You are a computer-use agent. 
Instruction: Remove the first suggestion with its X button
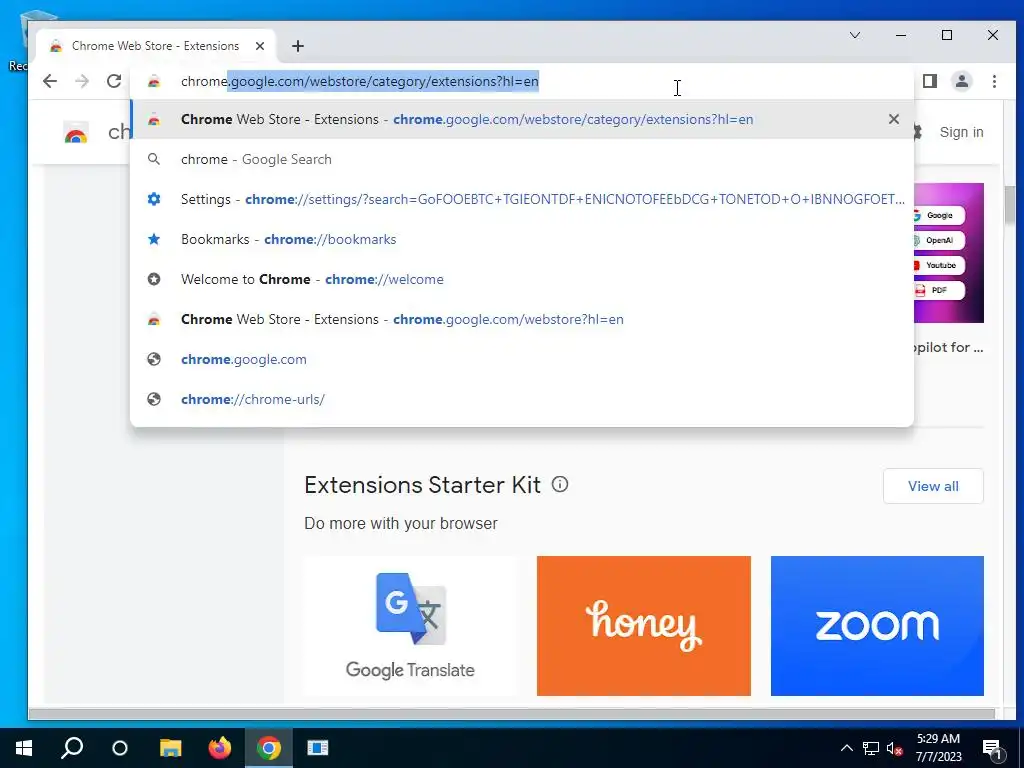(894, 119)
